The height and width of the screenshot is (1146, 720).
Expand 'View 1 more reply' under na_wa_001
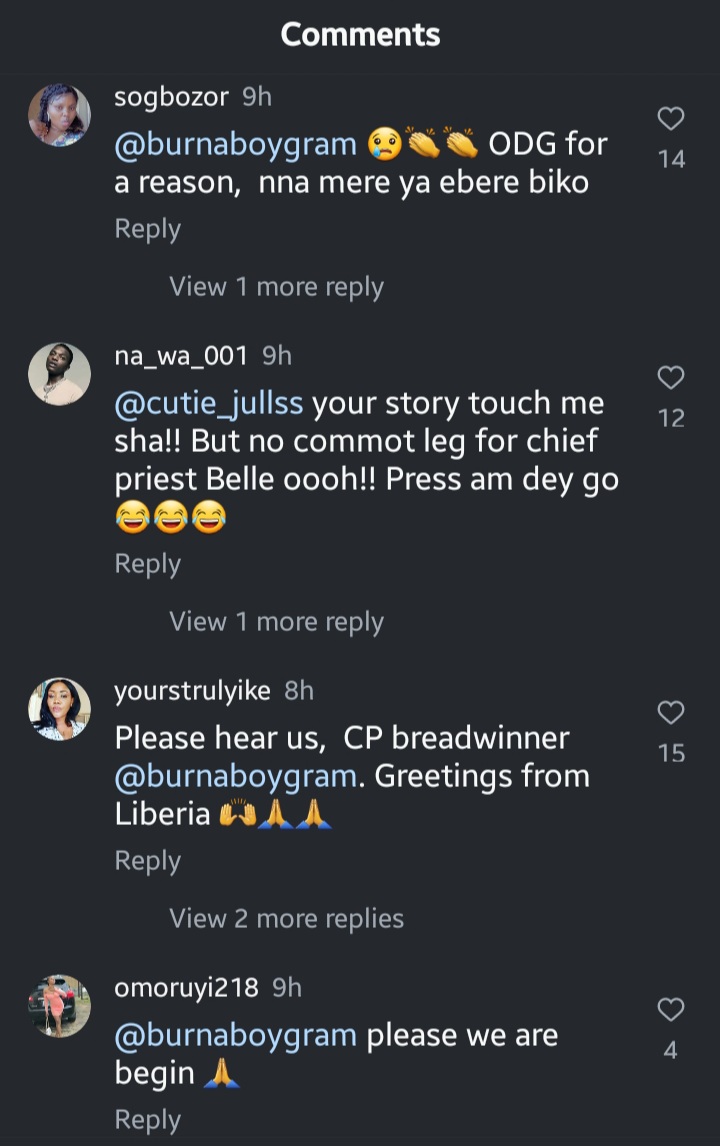(x=276, y=622)
